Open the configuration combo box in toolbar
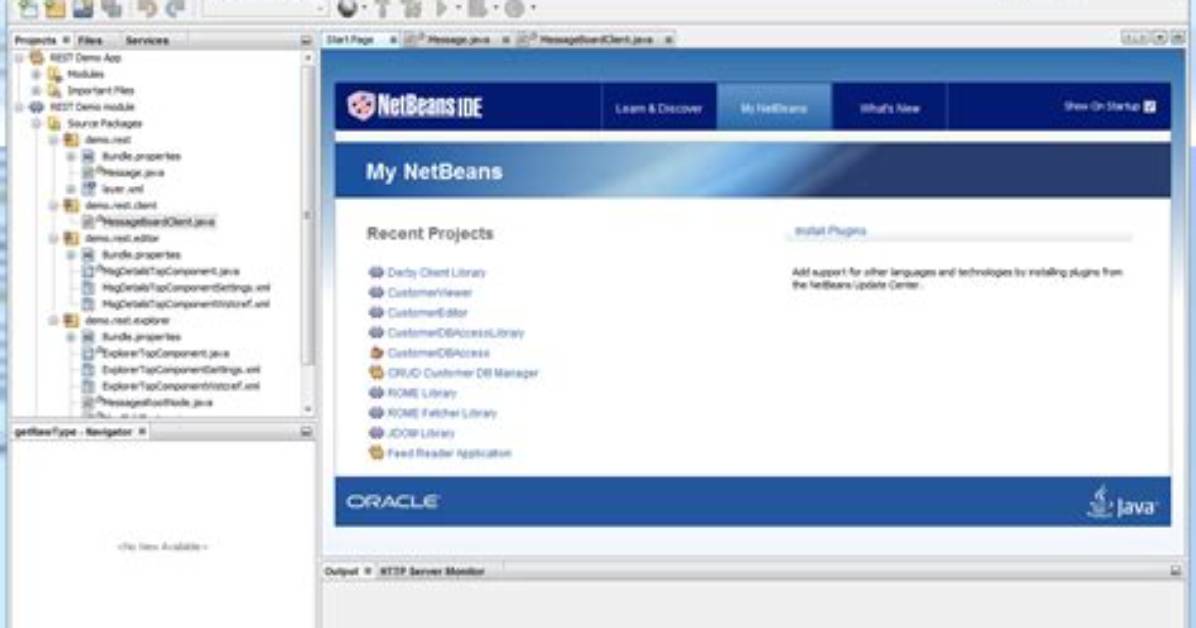Screen dimensions: 1196x628 [265, 8]
